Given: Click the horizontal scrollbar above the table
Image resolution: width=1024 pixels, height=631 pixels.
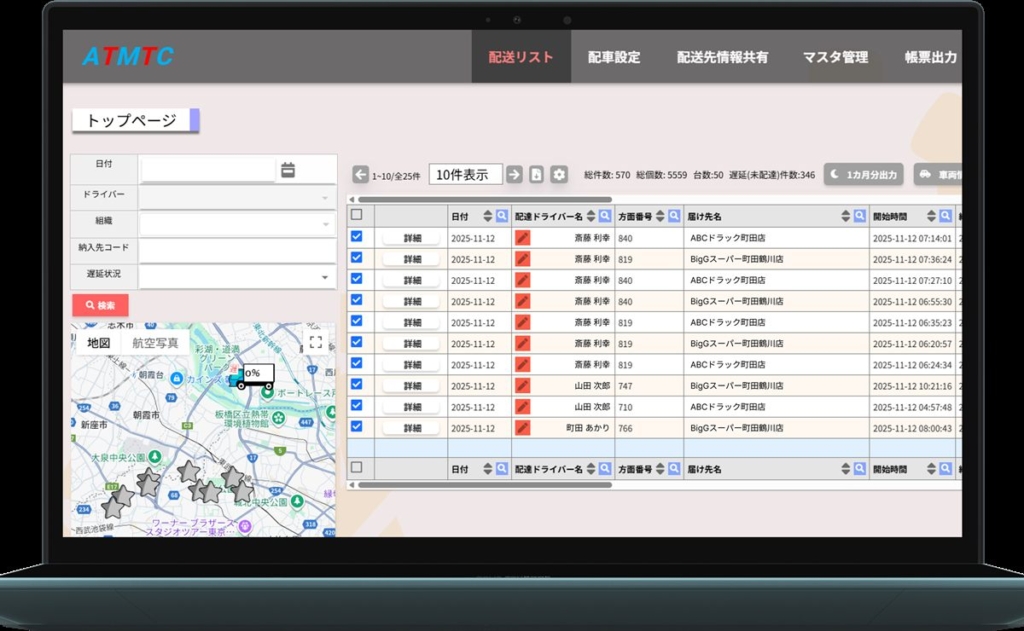Looking at the screenshot, I should click(x=485, y=199).
